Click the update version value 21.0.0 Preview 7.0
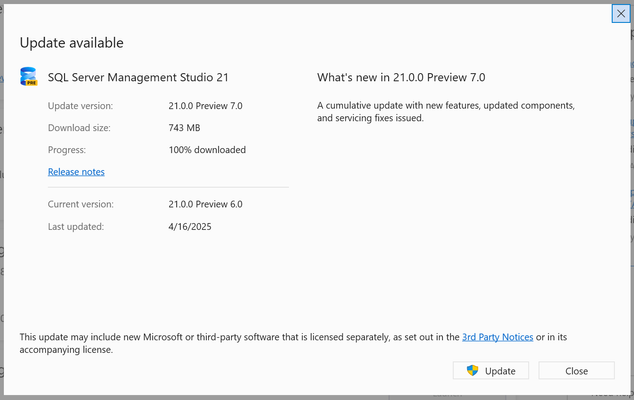634x400 pixels. [x=205, y=106]
